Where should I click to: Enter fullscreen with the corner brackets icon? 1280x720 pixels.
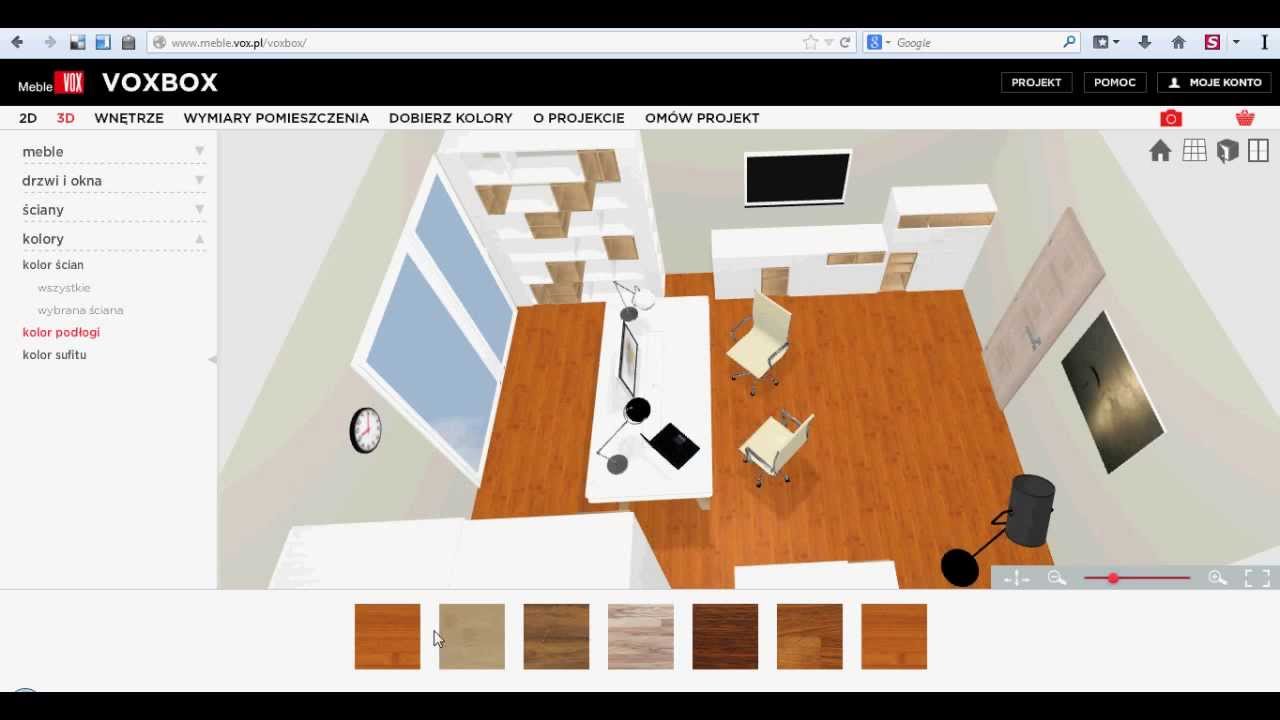pos(1257,578)
